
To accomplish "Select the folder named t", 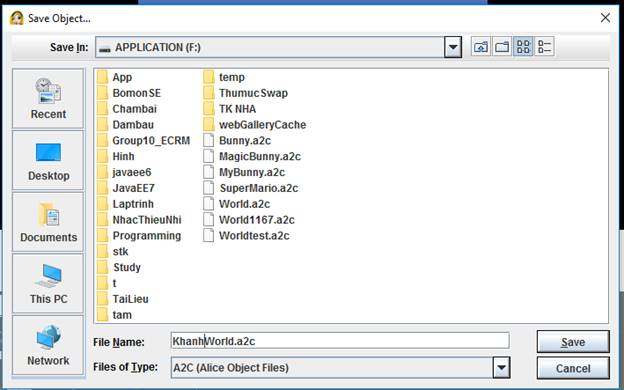I will 107,283.
